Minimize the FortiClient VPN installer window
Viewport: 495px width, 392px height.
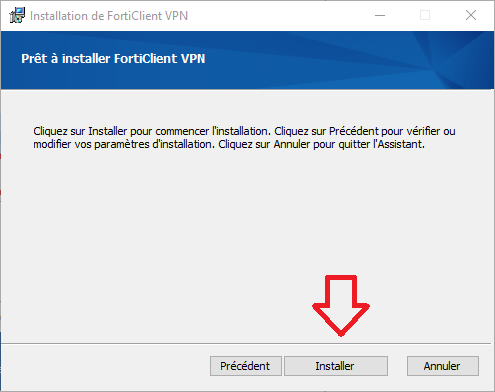[x=380, y=15]
